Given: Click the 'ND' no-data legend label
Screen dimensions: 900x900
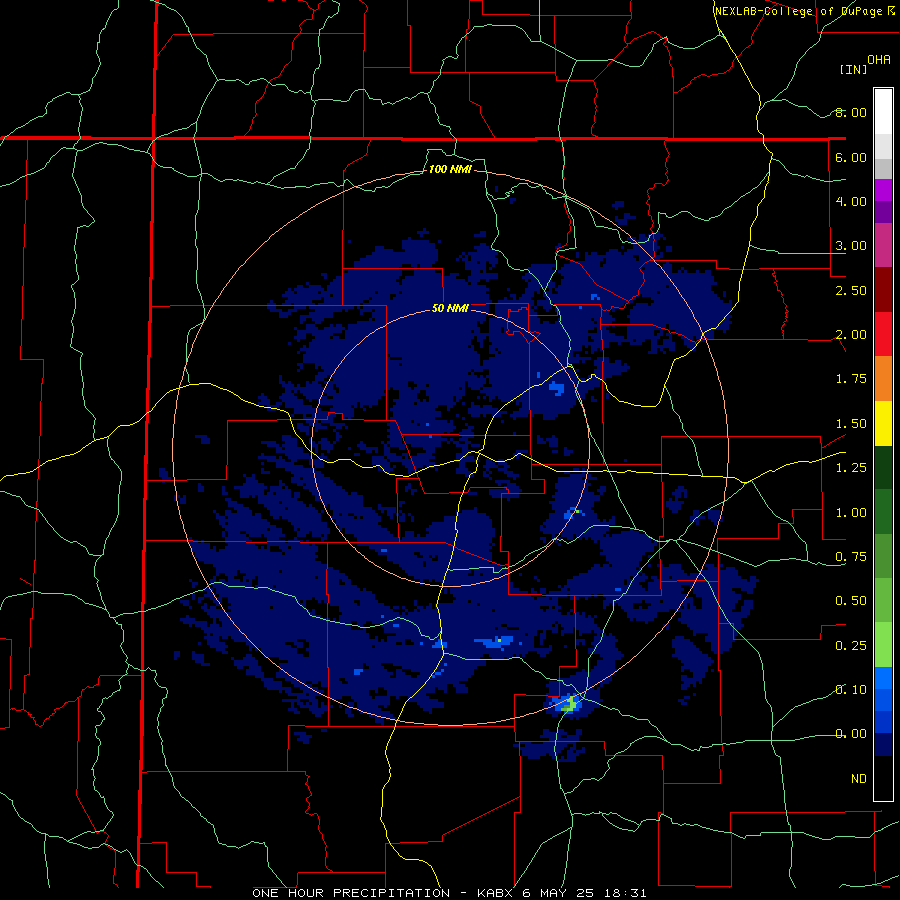Looking at the screenshot, I should [x=859, y=779].
